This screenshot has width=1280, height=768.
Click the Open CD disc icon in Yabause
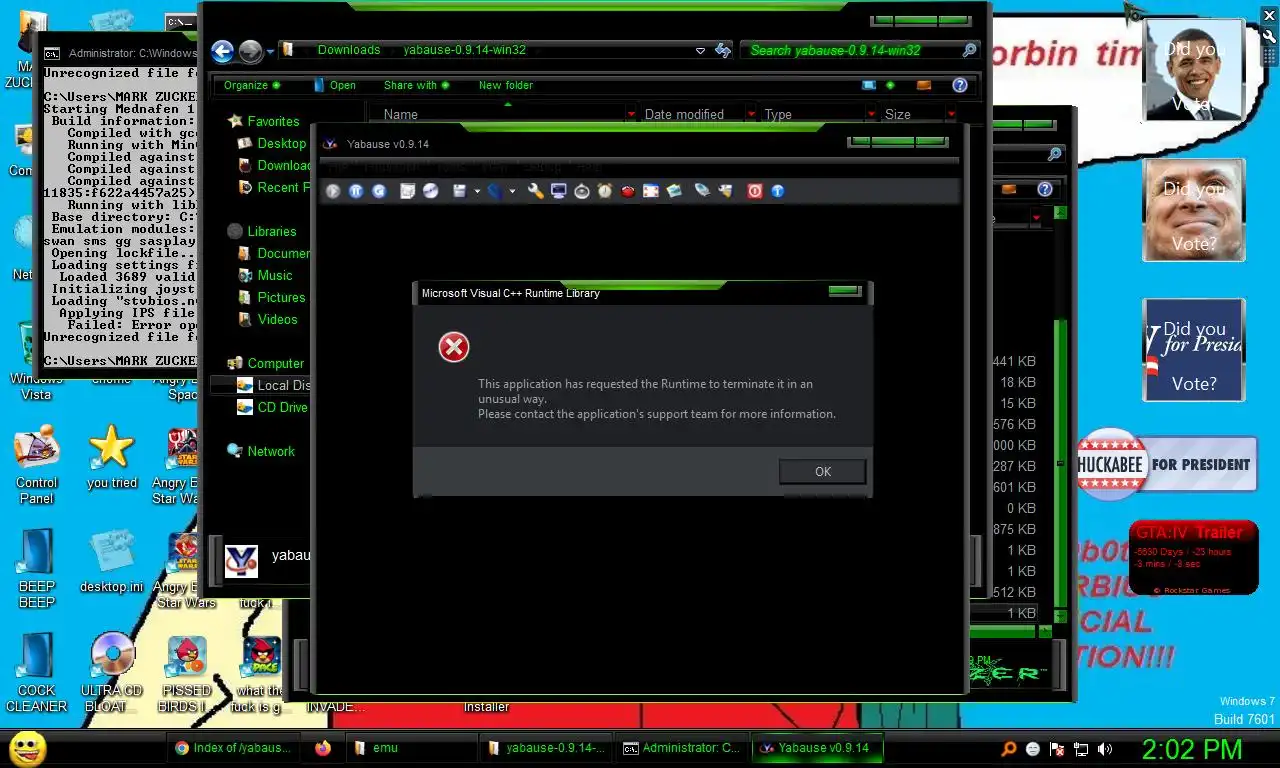[x=430, y=191]
